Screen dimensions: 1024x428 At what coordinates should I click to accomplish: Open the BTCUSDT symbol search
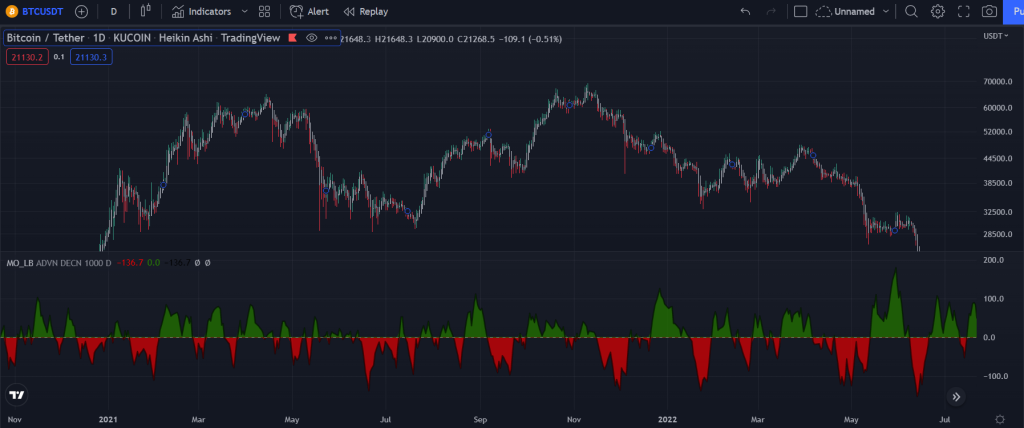[35, 11]
